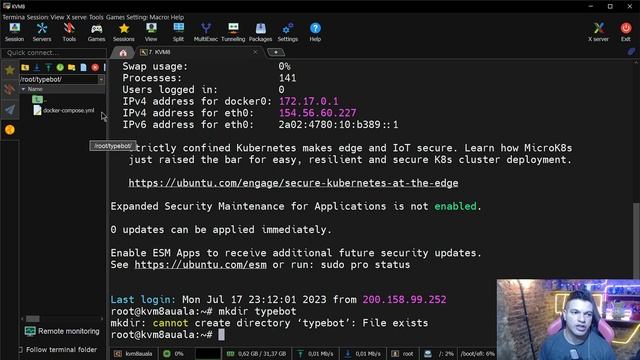Viewport: 640px width, 360px height.
Task: Click the 154.56.60.227 IPv4 address text
Action: tap(318, 113)
